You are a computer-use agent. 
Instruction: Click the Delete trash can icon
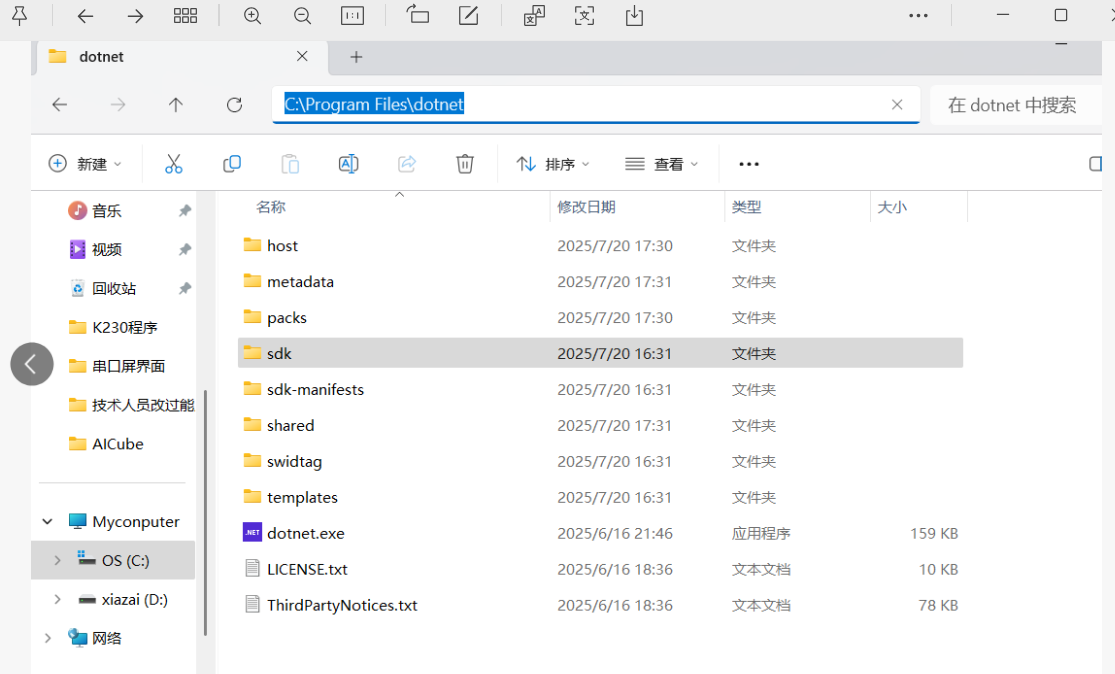[465, 164]
